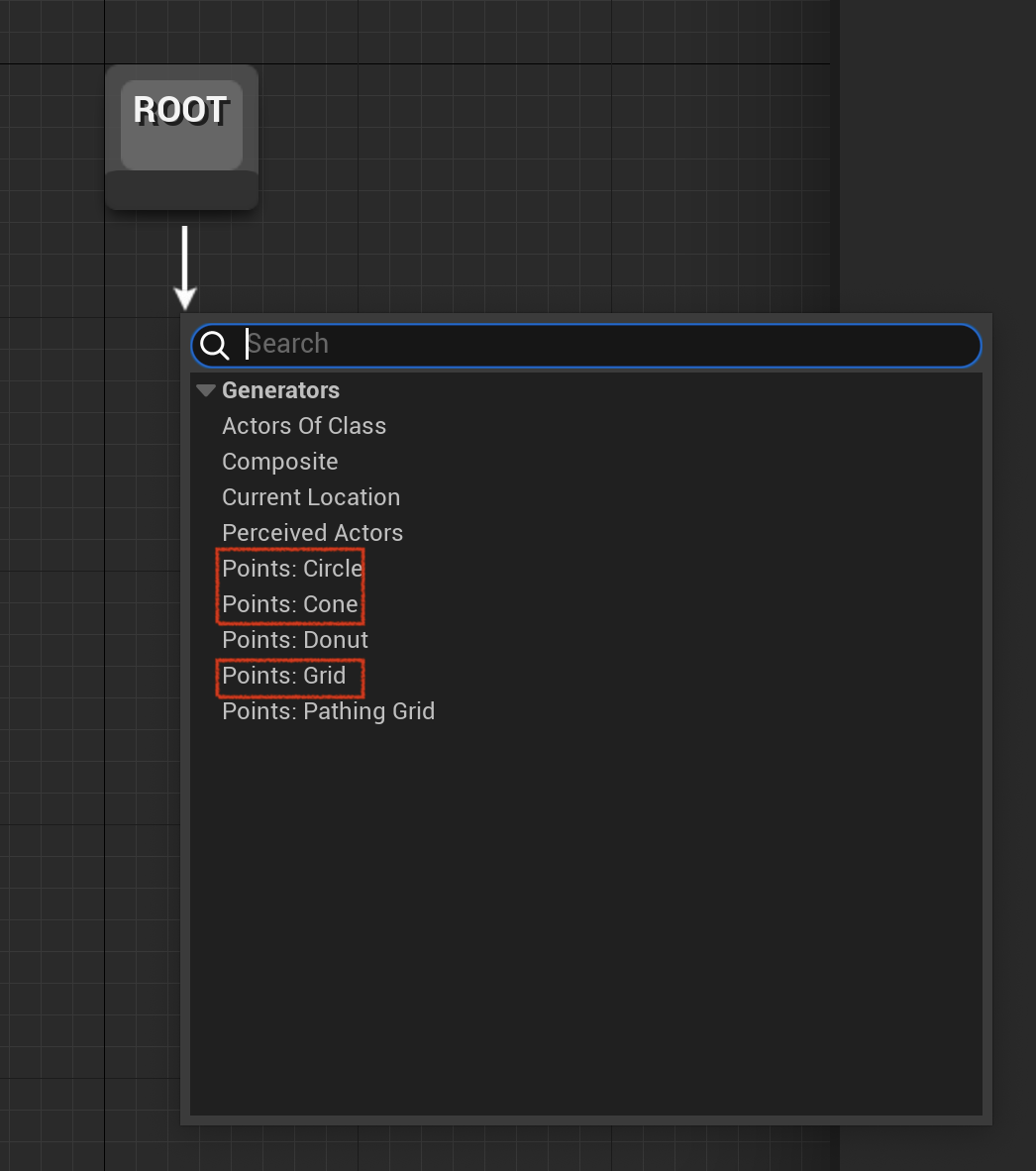The image size is (1036, 1171).
Task: Add the Points: Donut generator
Action: click(295, 640)
